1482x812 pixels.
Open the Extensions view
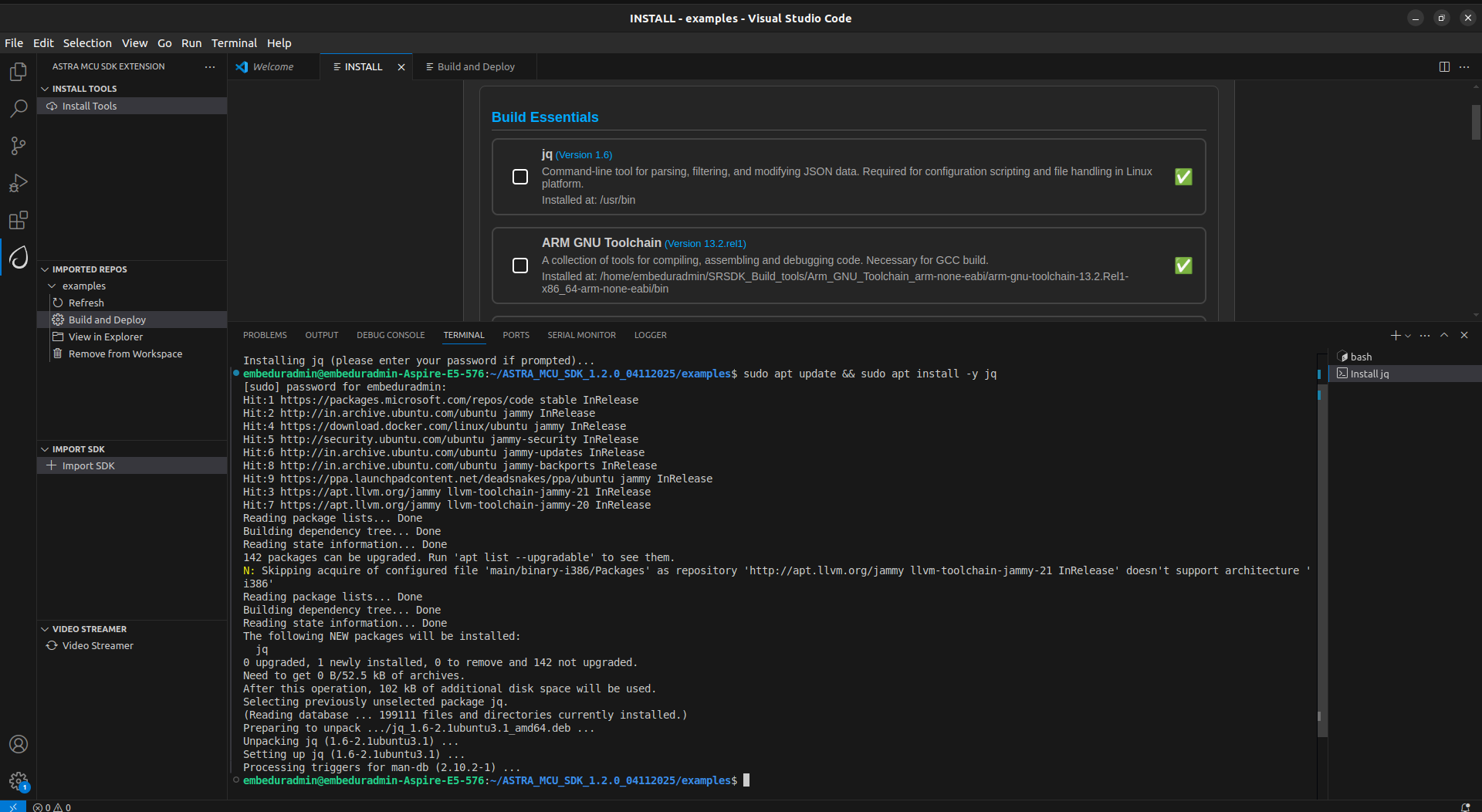[x=18, y=220]
